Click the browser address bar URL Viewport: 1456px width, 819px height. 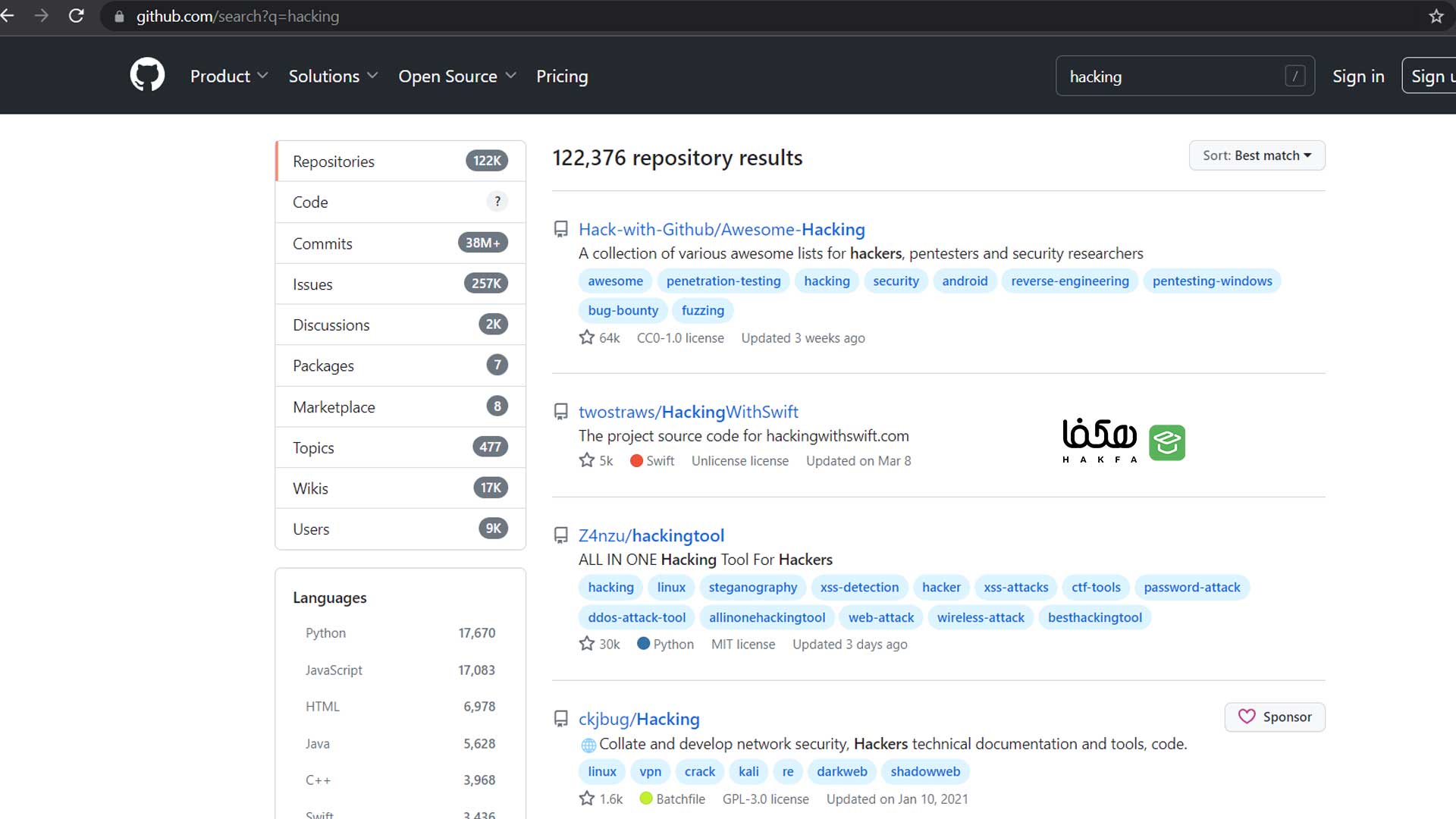237,16
